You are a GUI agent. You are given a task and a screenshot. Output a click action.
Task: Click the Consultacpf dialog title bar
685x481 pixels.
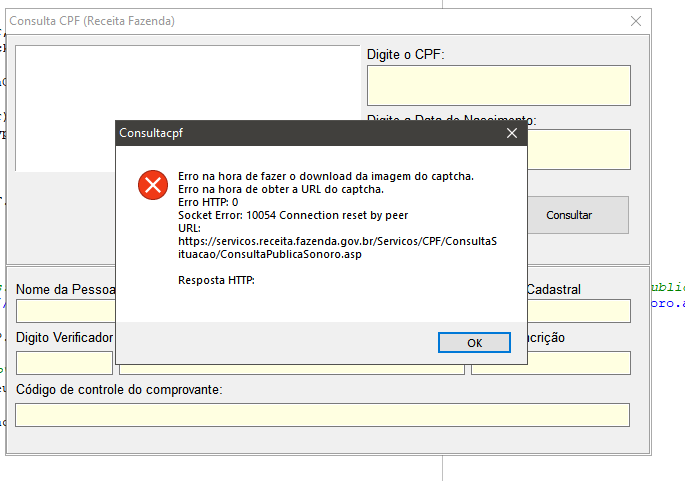[306, 133]
